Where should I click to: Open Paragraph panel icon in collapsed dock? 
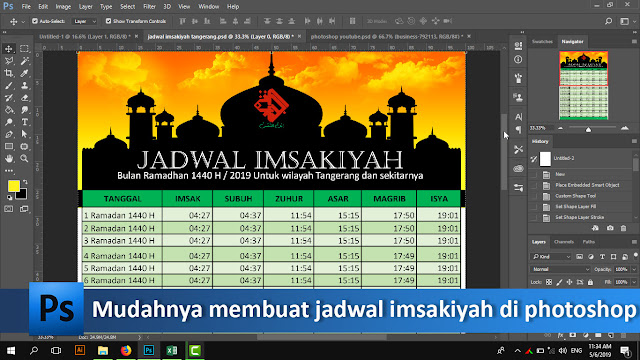click(518, 130)
